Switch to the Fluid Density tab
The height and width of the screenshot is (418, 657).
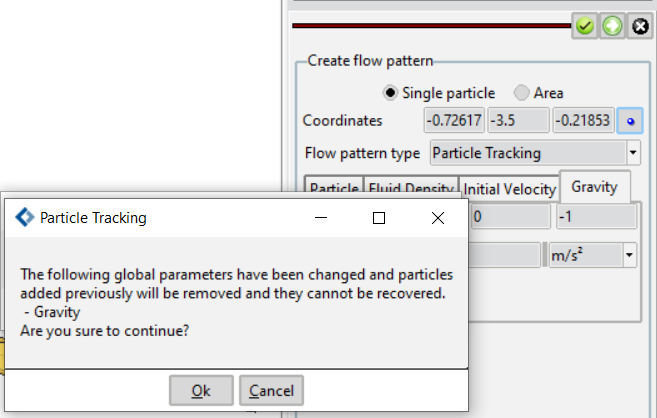(411, 187)
